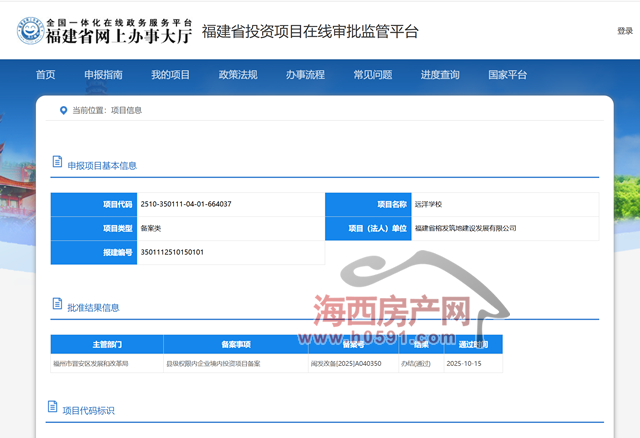
Task: Click the 登录 login link
Action: tap(624, 31)
